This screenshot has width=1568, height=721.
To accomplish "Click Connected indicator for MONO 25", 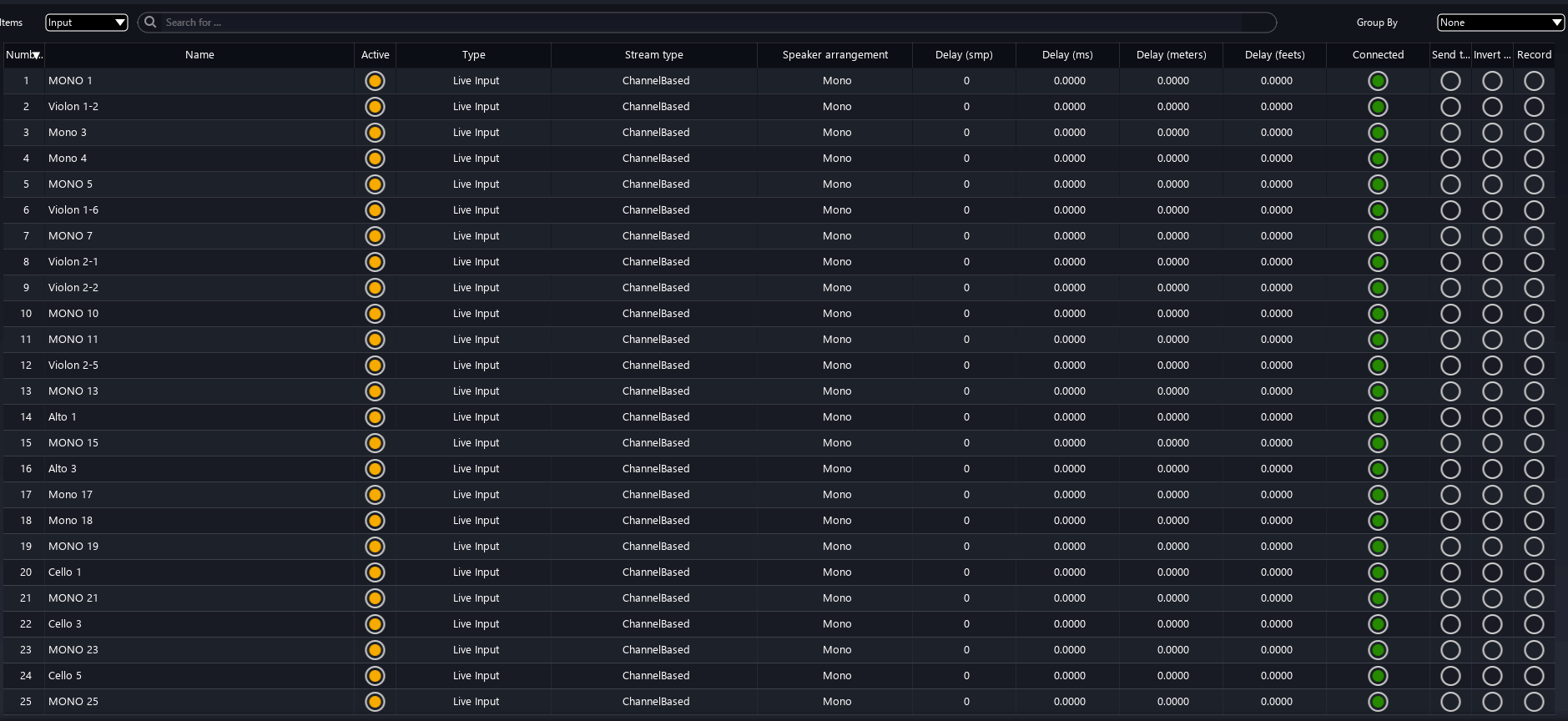I will (x=1378, y=702).
